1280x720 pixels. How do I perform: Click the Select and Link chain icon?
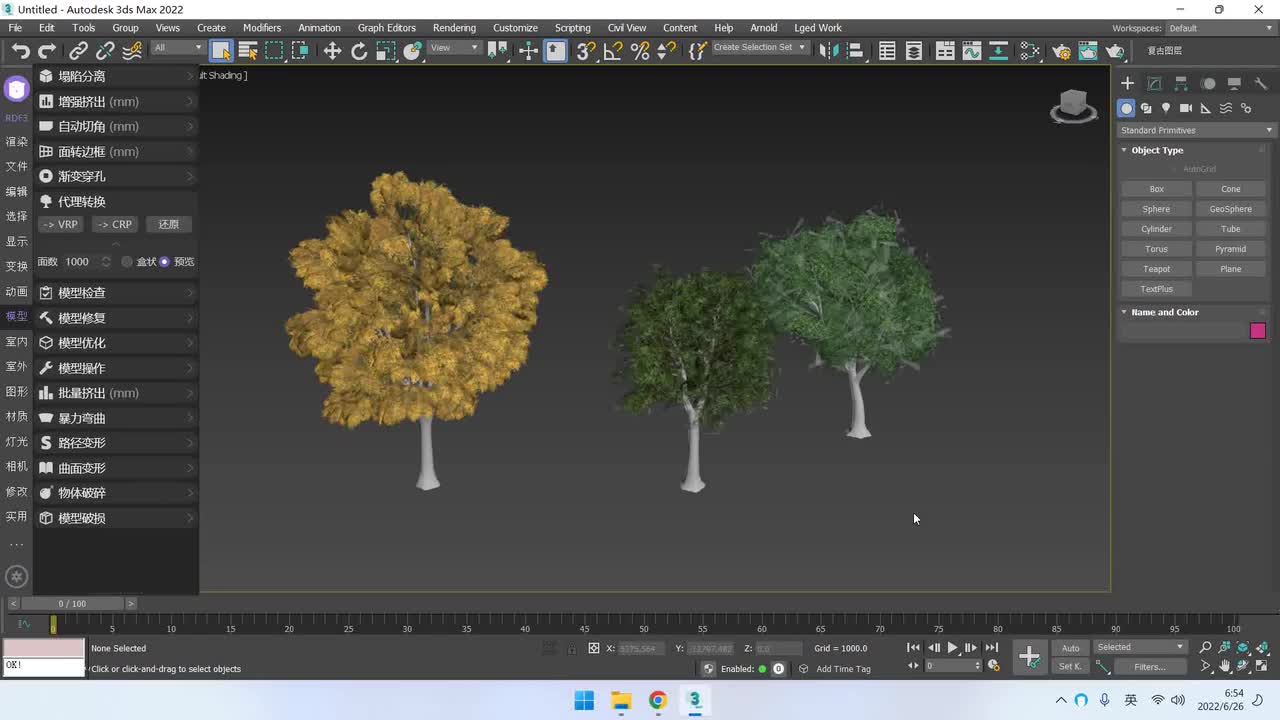(x=78, y=51)
